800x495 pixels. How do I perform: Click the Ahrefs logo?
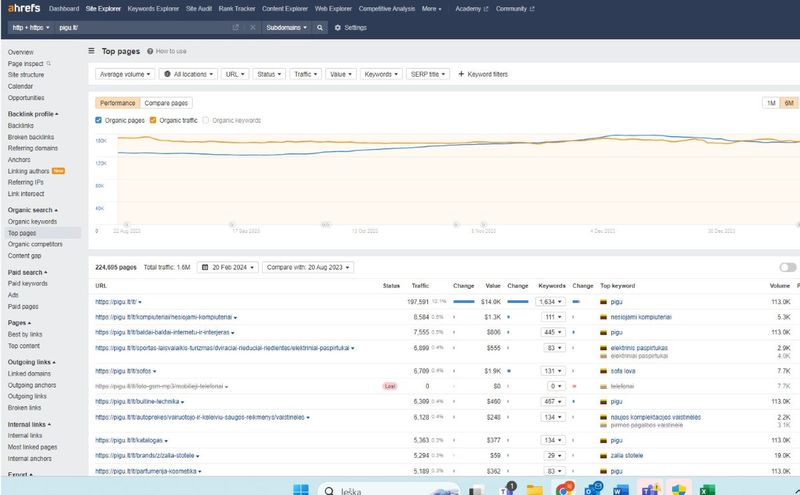pyautogui.click(x=23, y=8)
